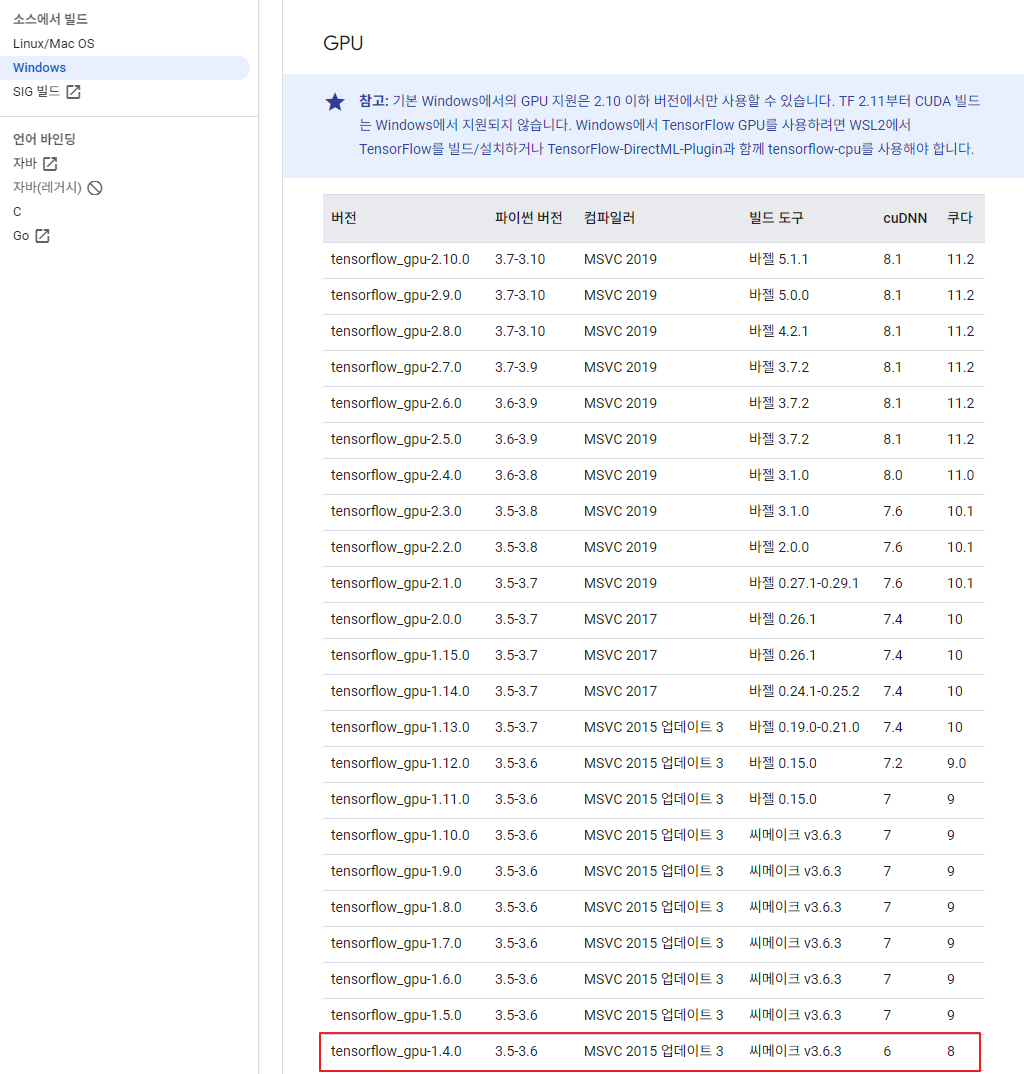Click external link icon beside 자바

pyautogui.click(x=50, y=164)
